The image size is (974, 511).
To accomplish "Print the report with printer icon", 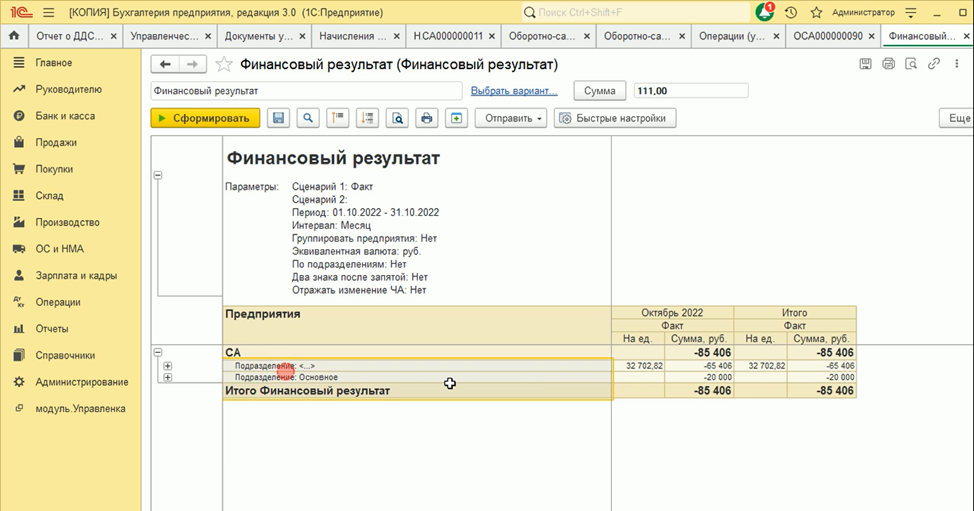I will pyautogui.click(x=427, y=118).
